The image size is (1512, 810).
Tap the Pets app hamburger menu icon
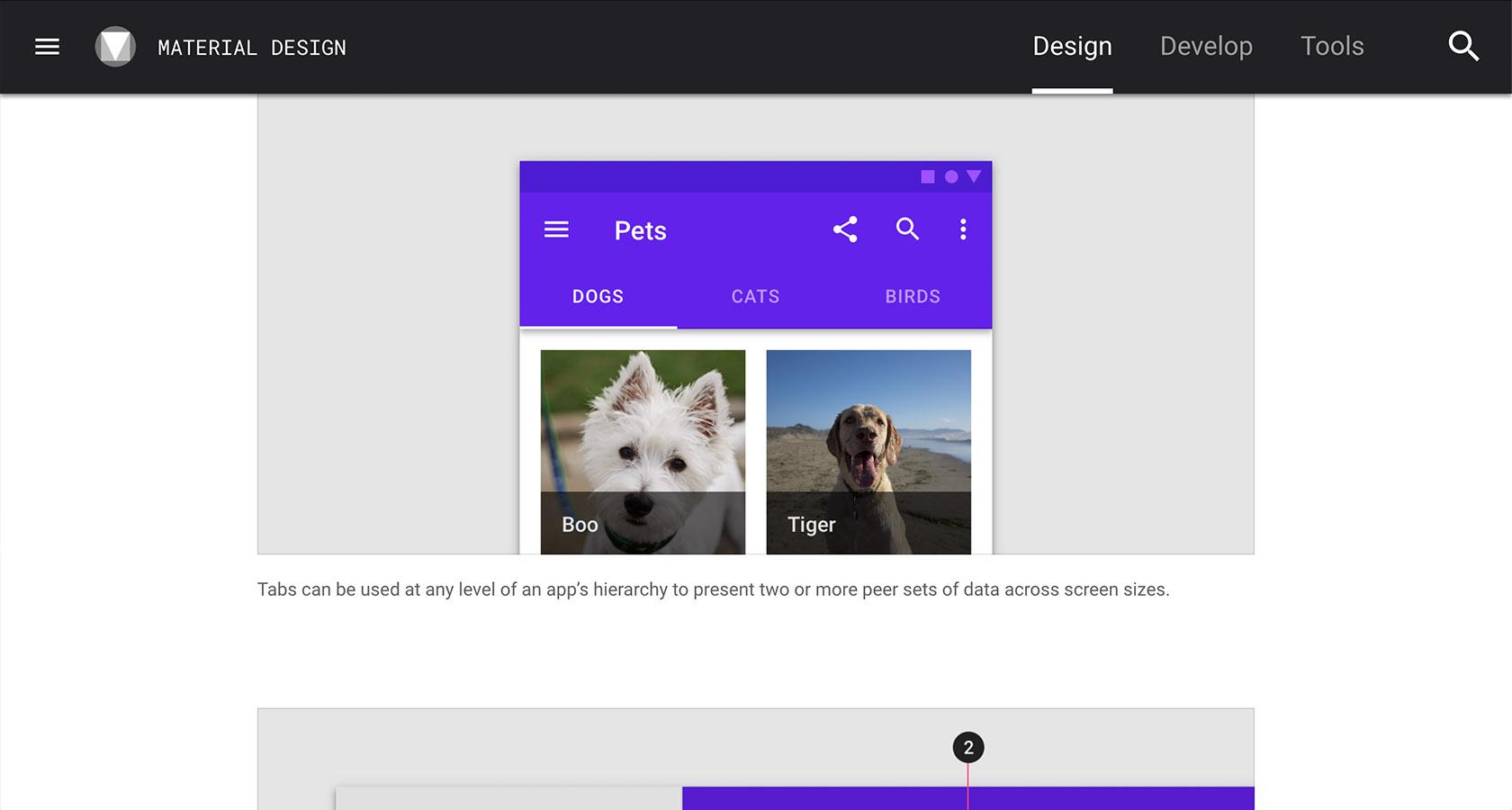point(556,229)
